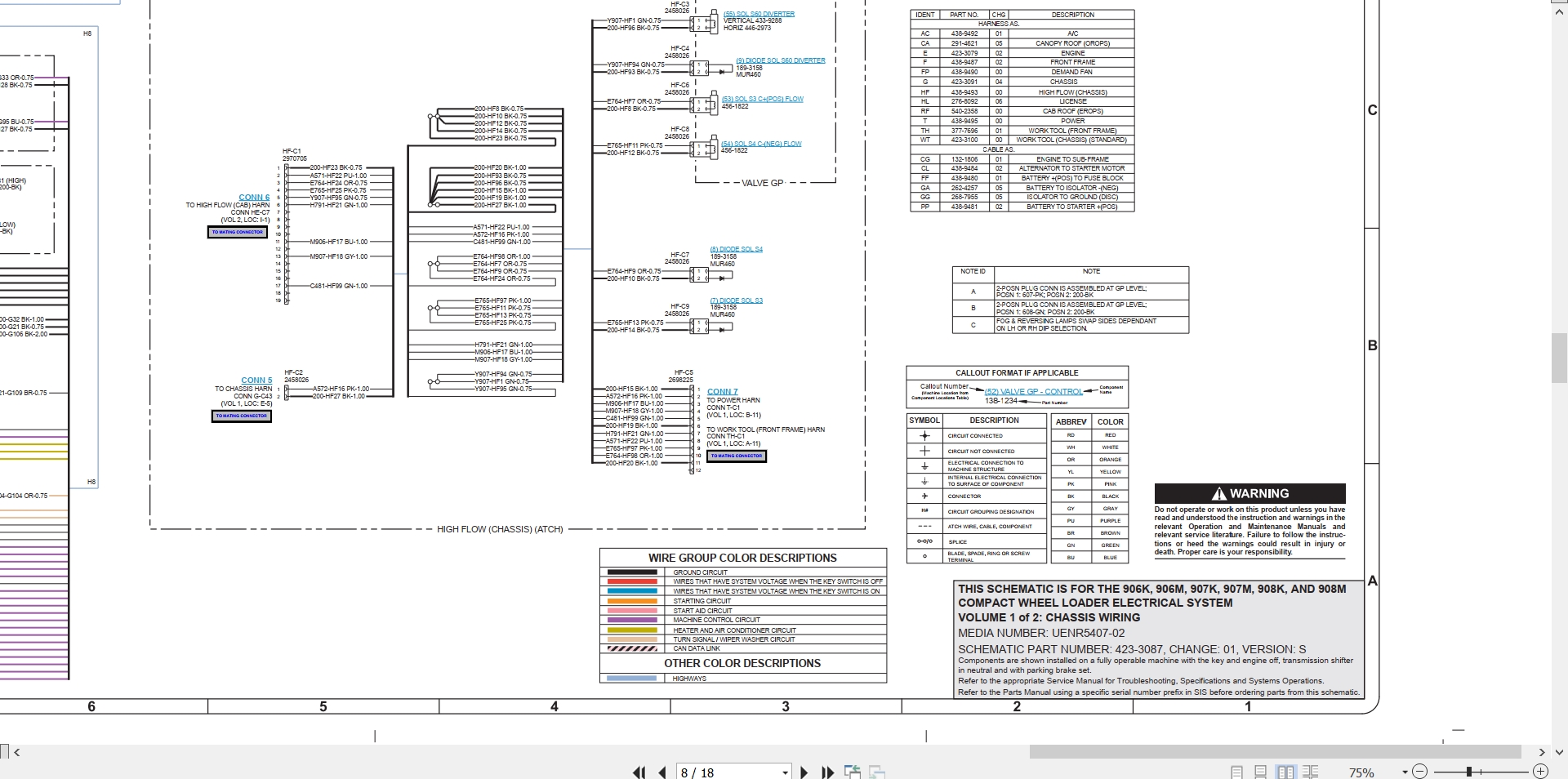Image resolution: width=1568 pixels, height=779 pixels.
Task: Click the CALLOUT FORMAT IF APPLICABLE heading
Action: coord(1017,372)
